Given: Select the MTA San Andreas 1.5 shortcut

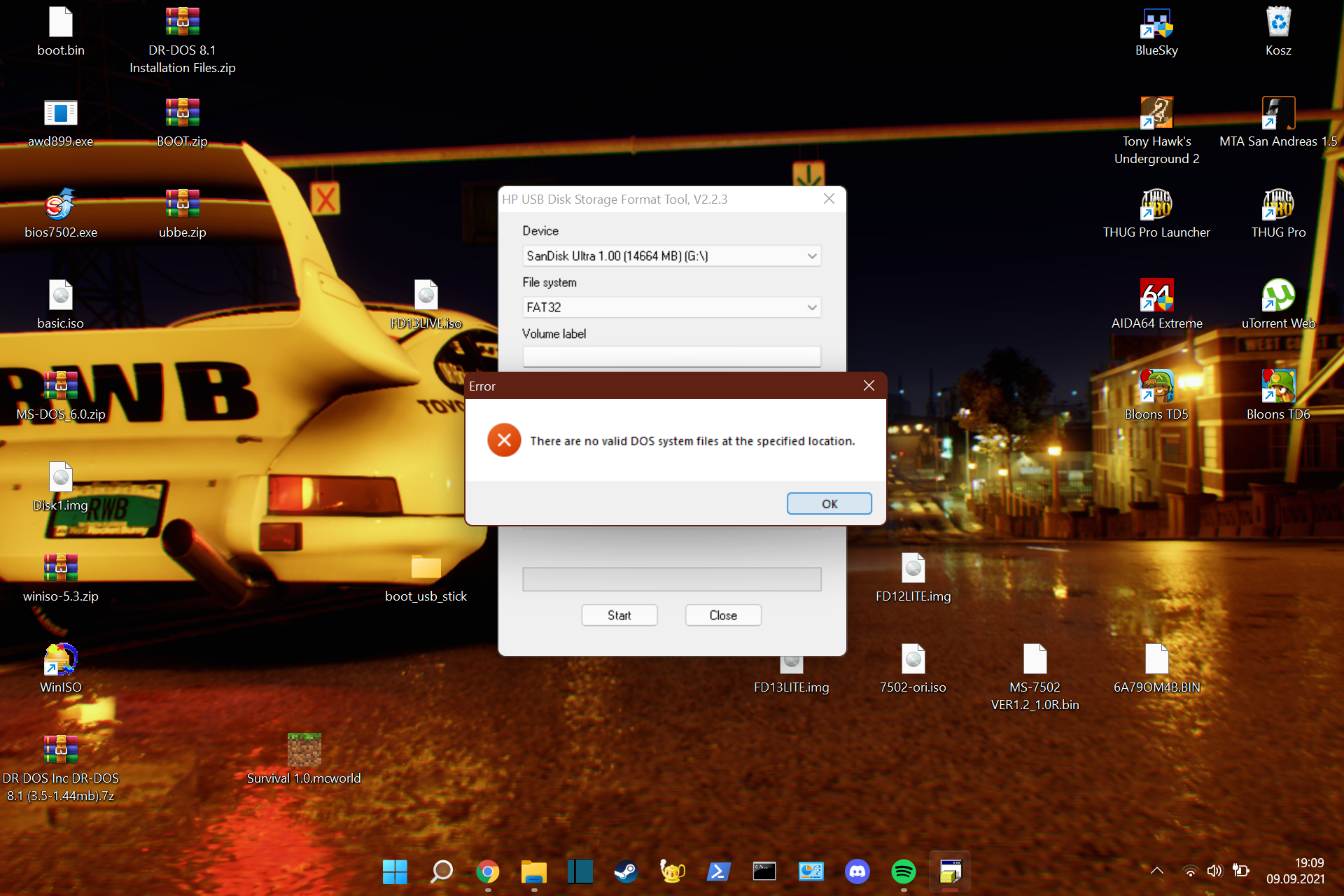Looking at the screenshot, I should [x=1279, y=113].
